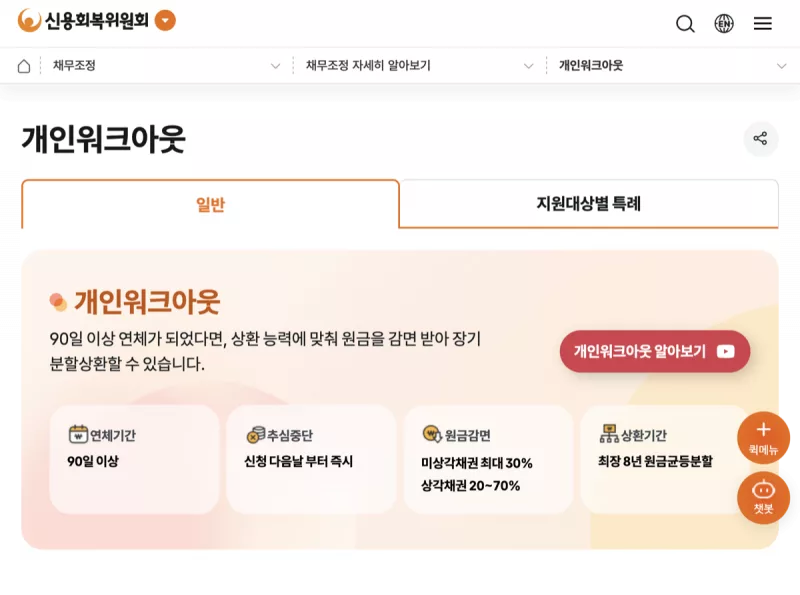The height and width of the screenshot is (595, 800).
Task: Click the video play icon in 알아보기 button
Action: pos(726,351)
